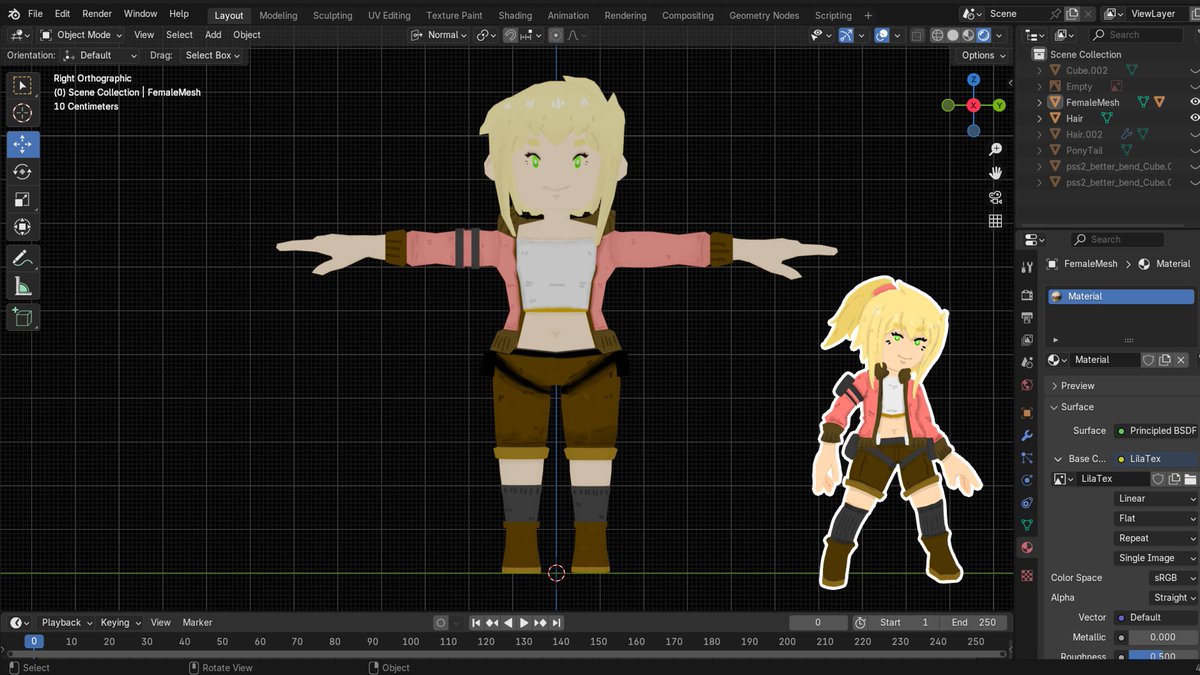
Task: Choose the Scale tool
Action: (x=23, y=200)
